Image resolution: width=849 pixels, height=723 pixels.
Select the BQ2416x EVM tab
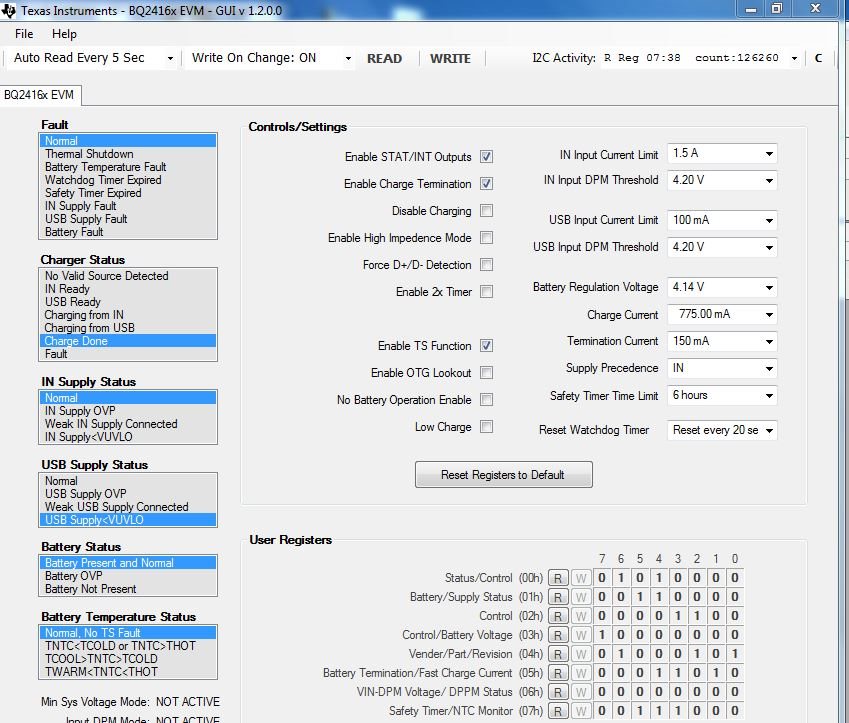click(40, 95)
